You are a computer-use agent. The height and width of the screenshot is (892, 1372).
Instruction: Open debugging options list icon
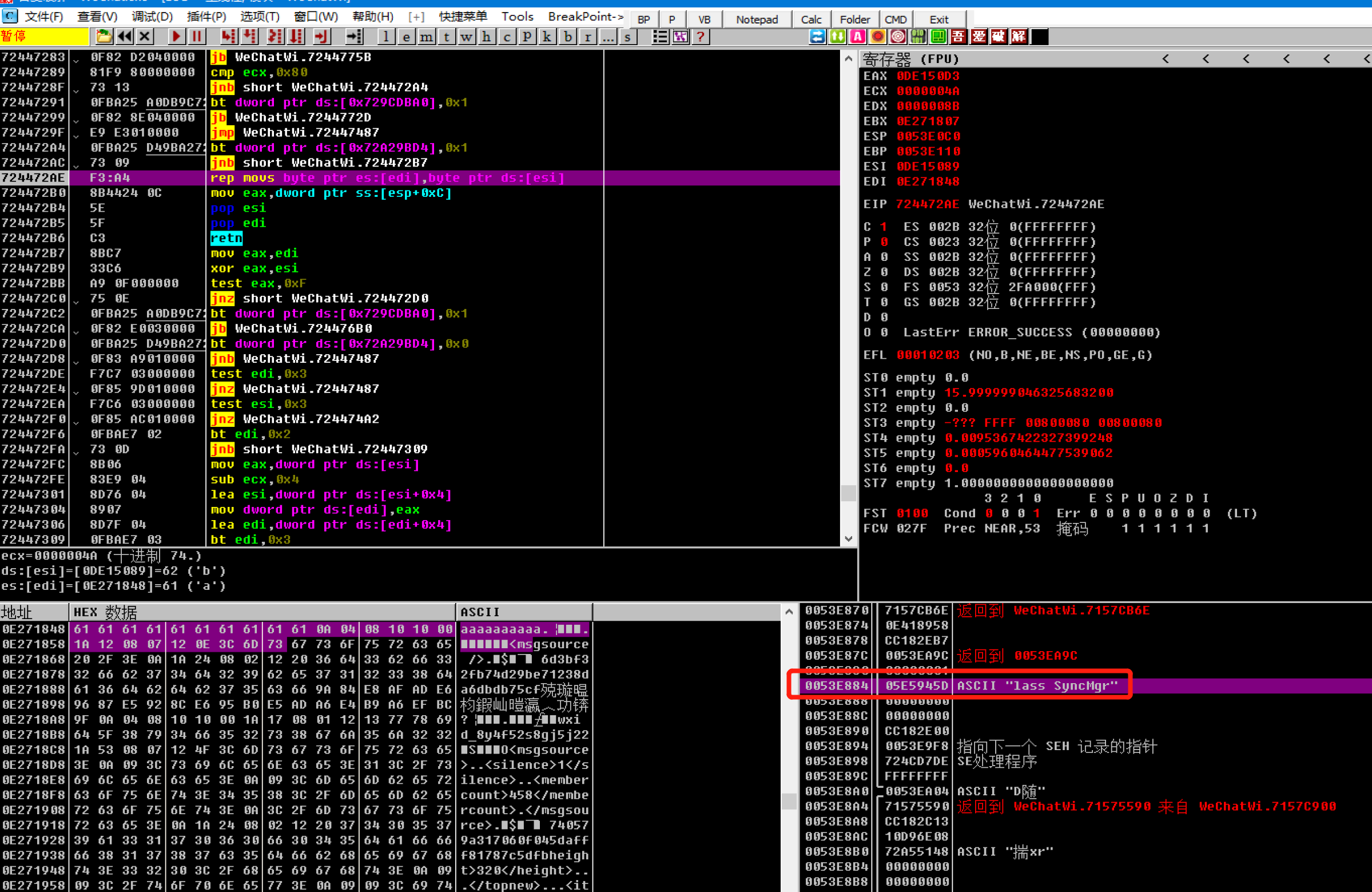tap(660, 36)
